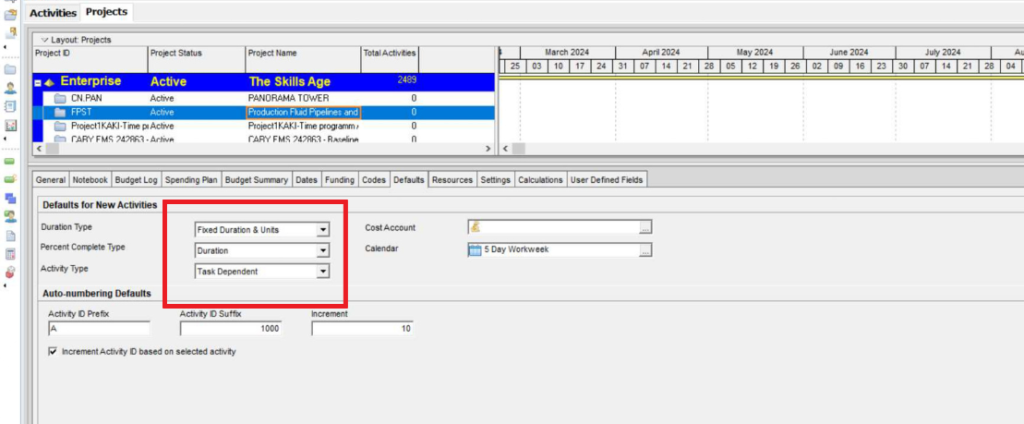Click the Activity ID Prefix field
Screen dimensions: 1024x424
click(x=99, y=329)
